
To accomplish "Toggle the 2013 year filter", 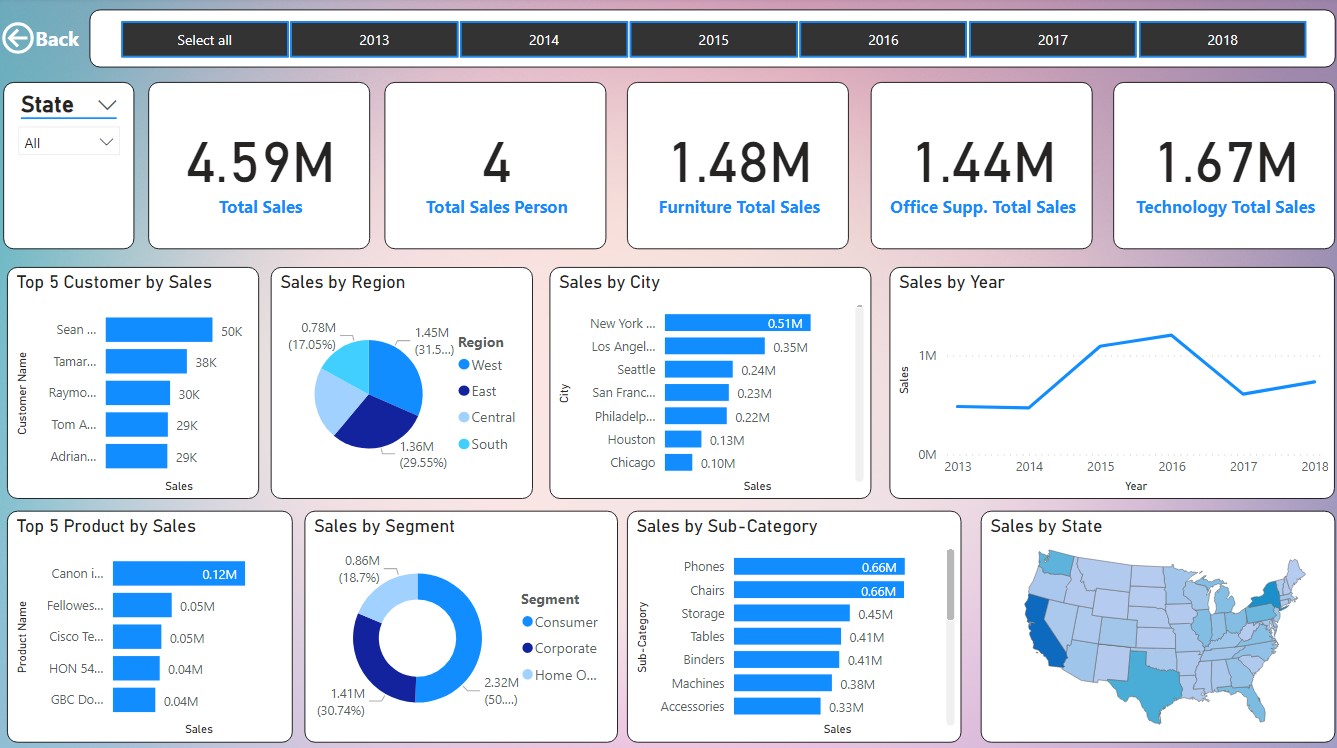I will click(374, 39).
